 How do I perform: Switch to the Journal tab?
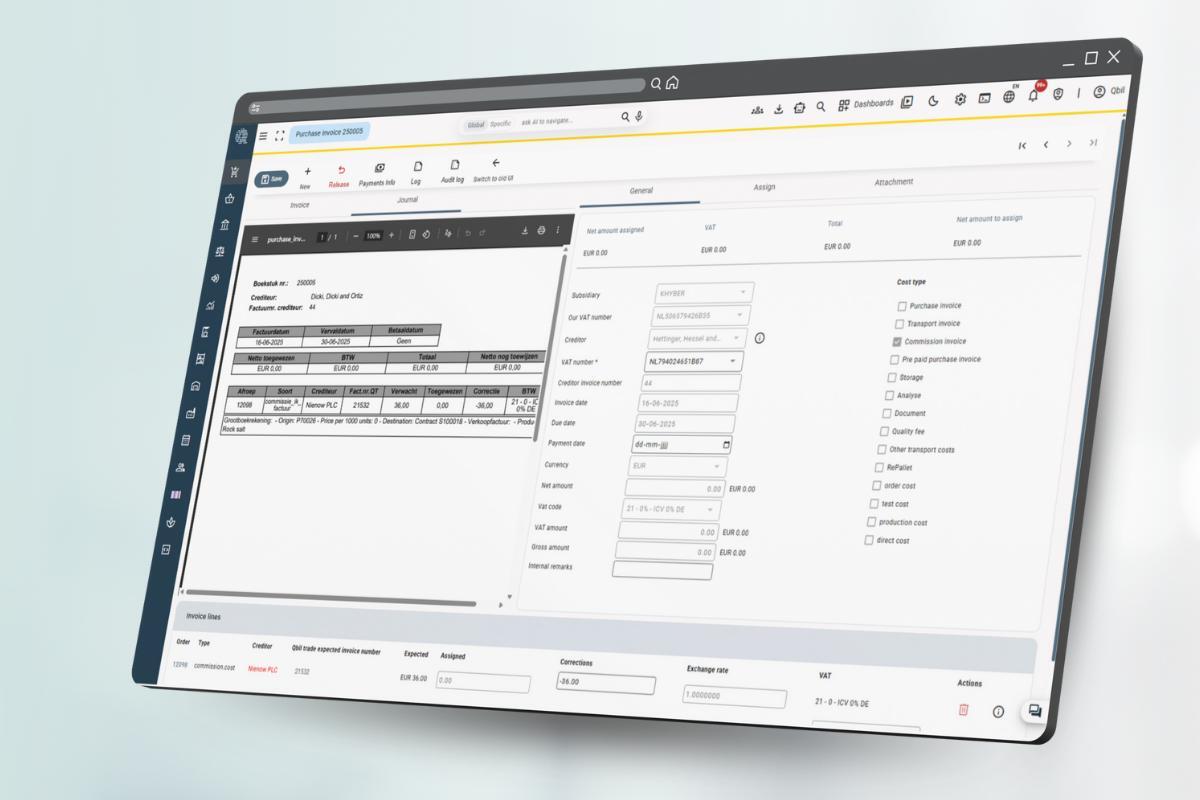tap(408, 199)
